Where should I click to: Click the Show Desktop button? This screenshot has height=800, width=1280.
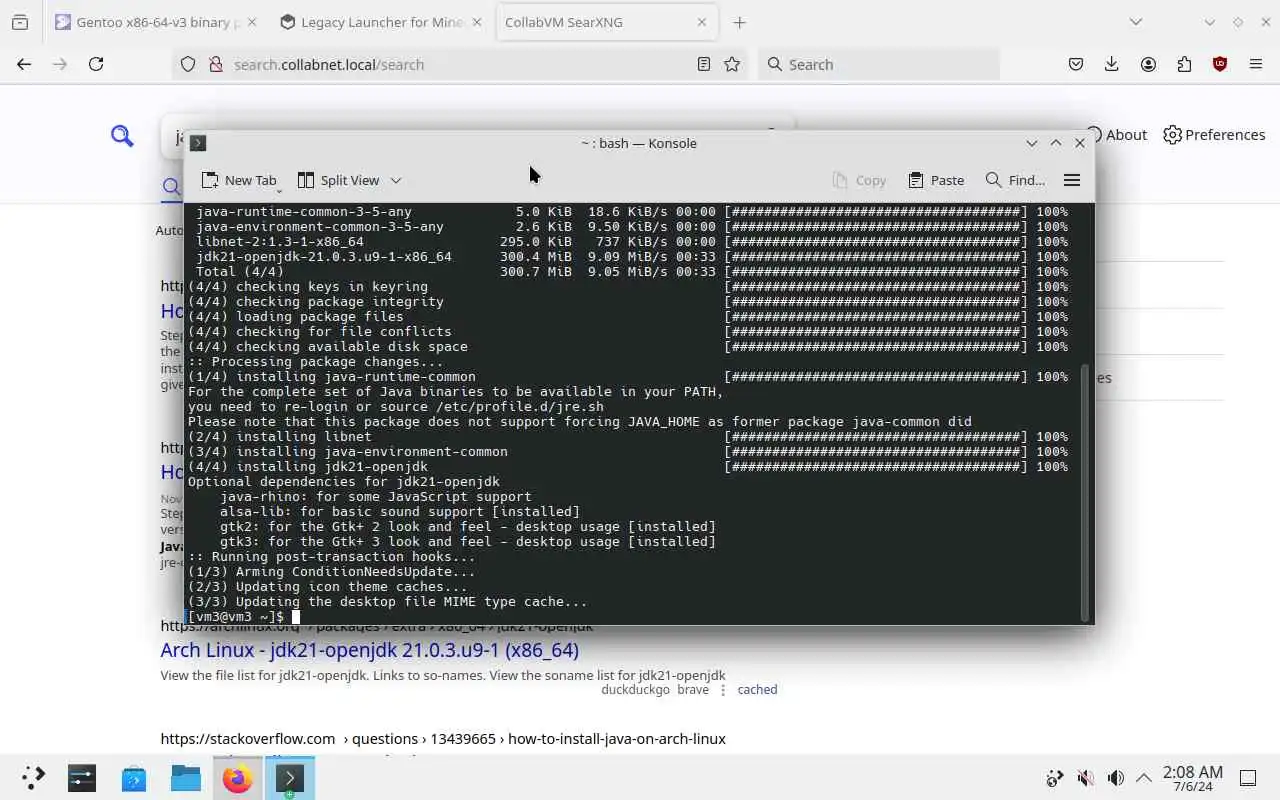[x=1248, y=778]
